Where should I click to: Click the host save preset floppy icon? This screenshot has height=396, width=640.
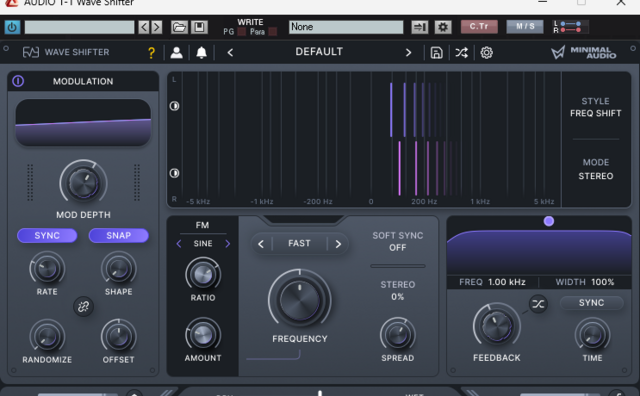200,27
